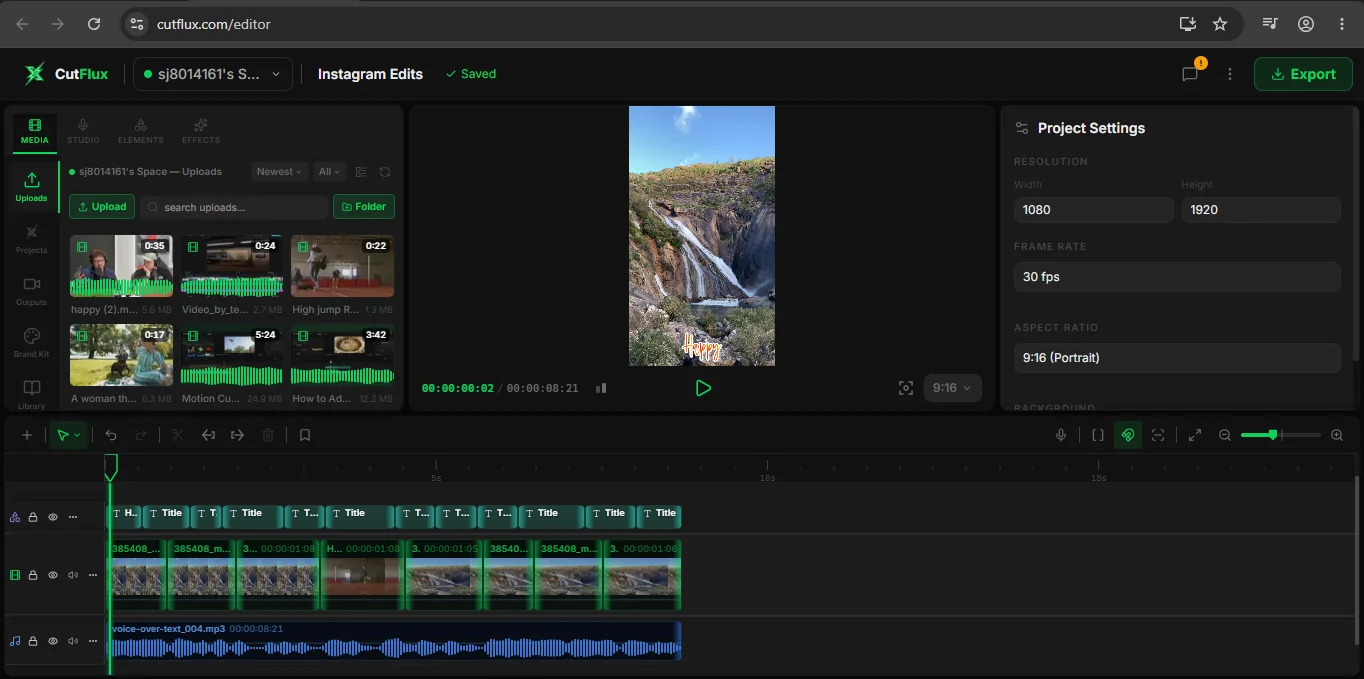Click the microphone record voiceover icon
Screen dimensions: 1364x679
tap(1061, 435)
